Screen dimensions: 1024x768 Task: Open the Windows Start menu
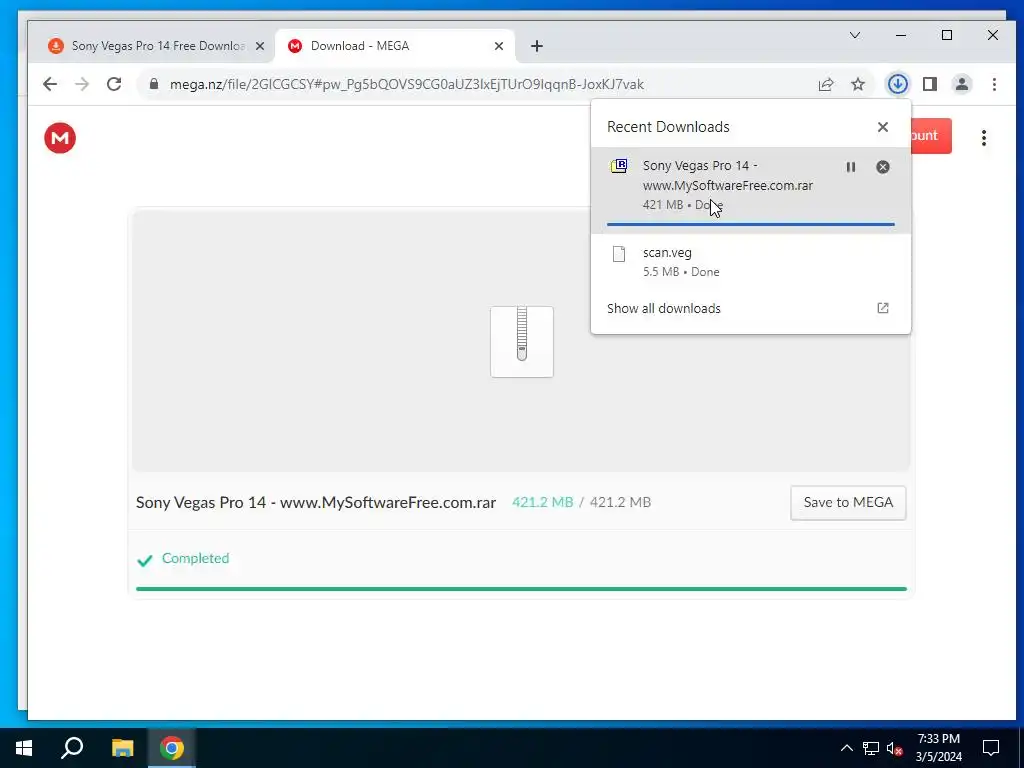point(24,748)
